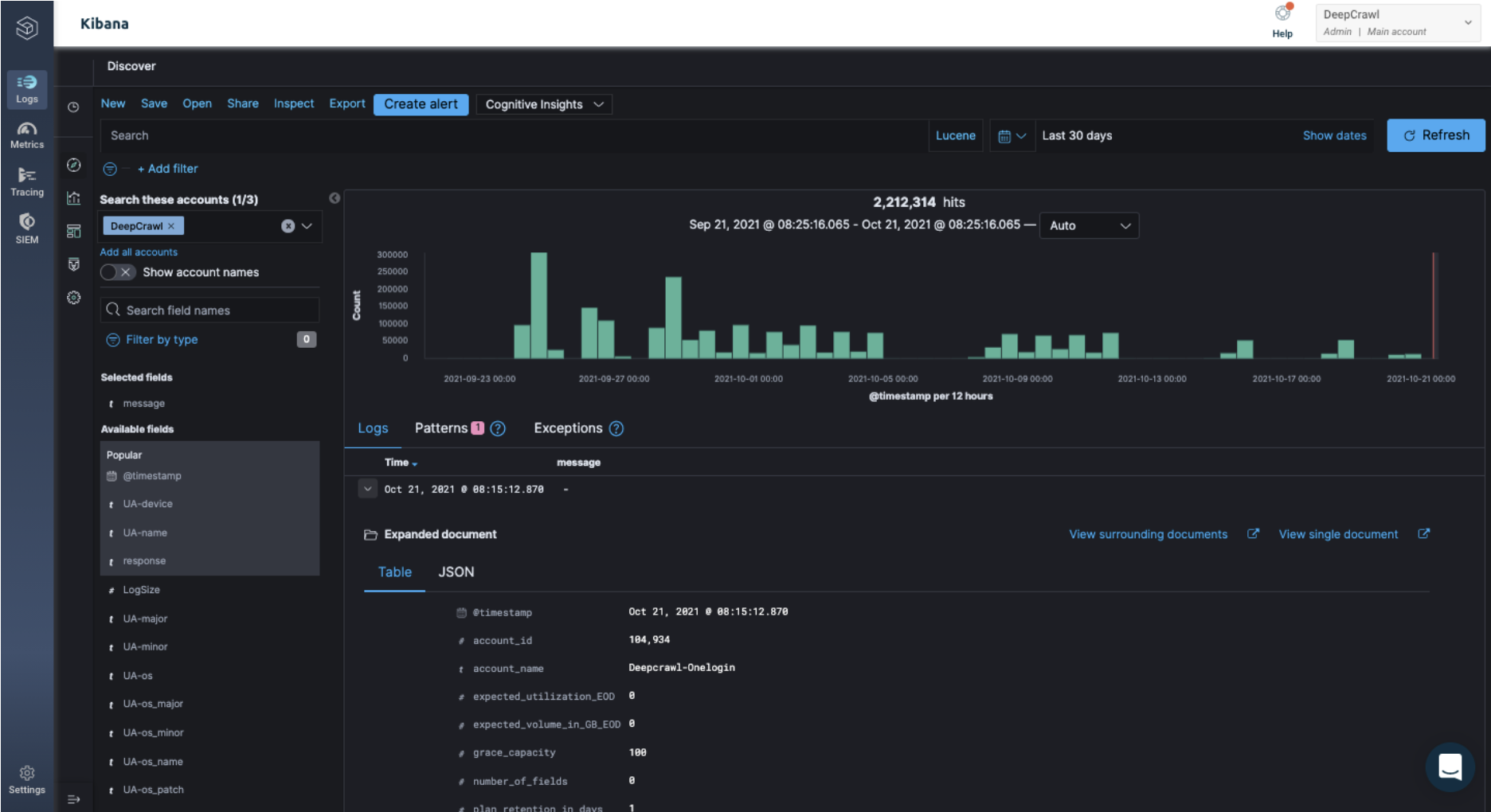
Task: Open recently viewed clock icon
Action: click(x=73, y=107)
